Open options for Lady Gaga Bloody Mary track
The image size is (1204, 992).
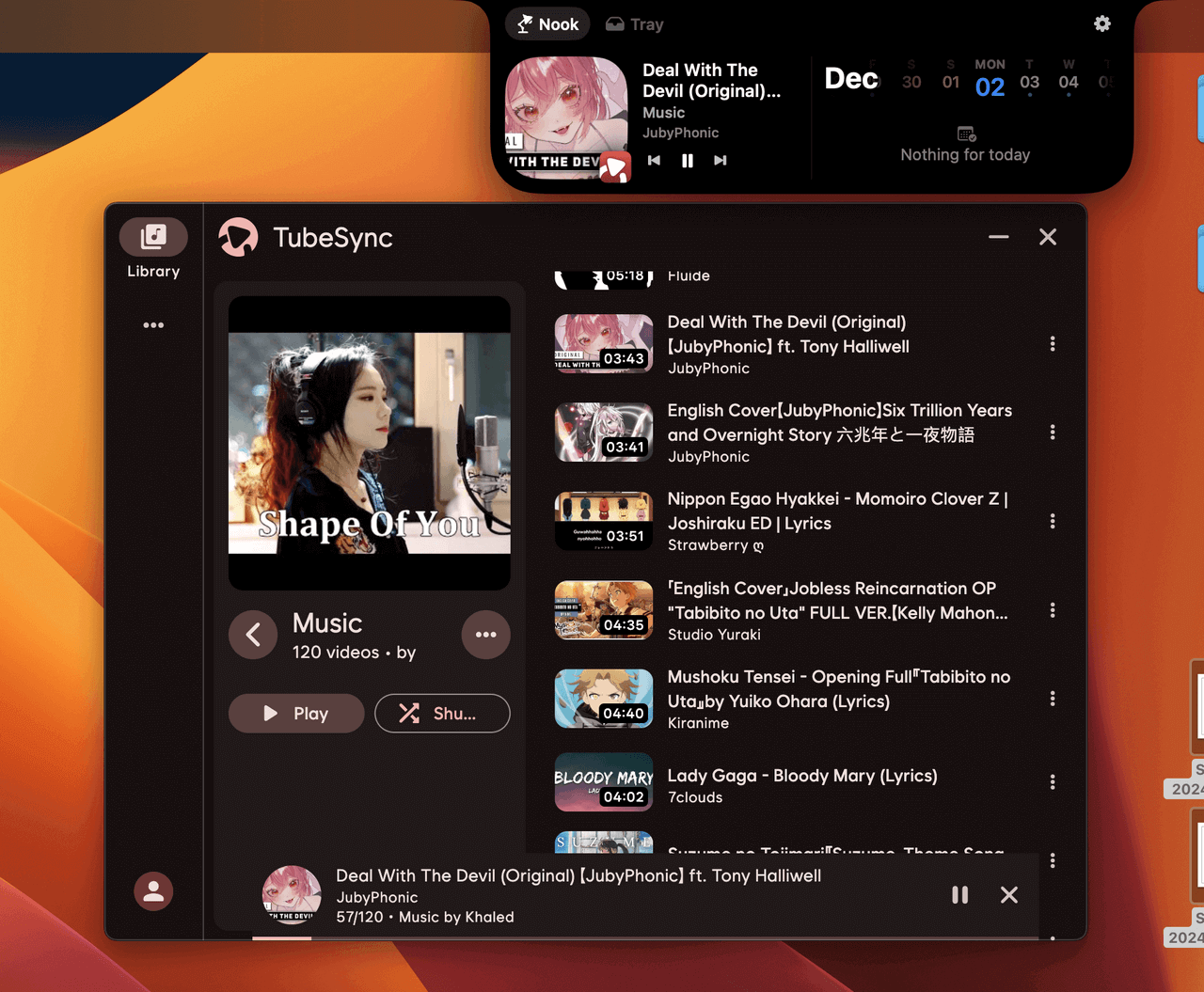[x=1053, y=782]
